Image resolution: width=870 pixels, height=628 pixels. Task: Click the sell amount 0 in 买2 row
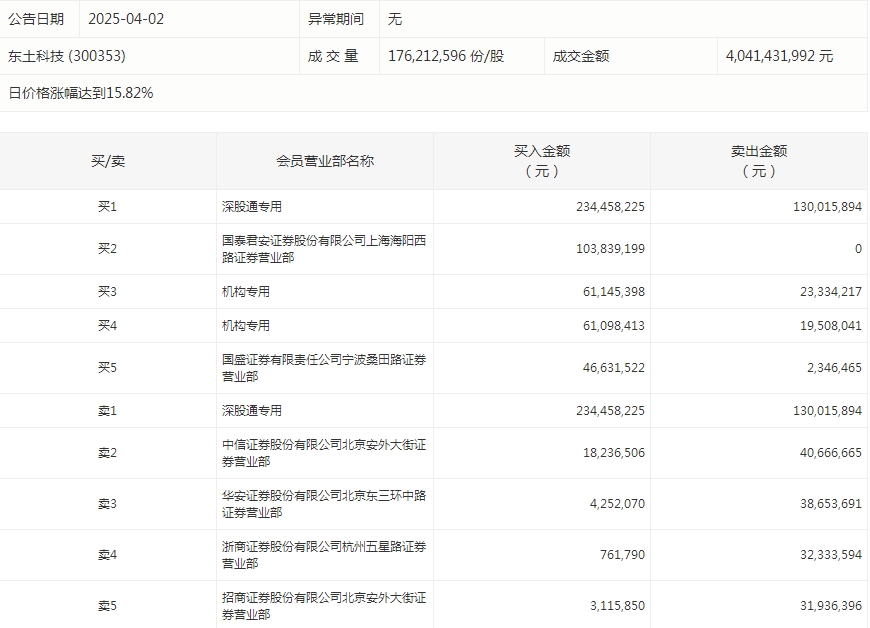pyautogui.click(x=858, y=249)
